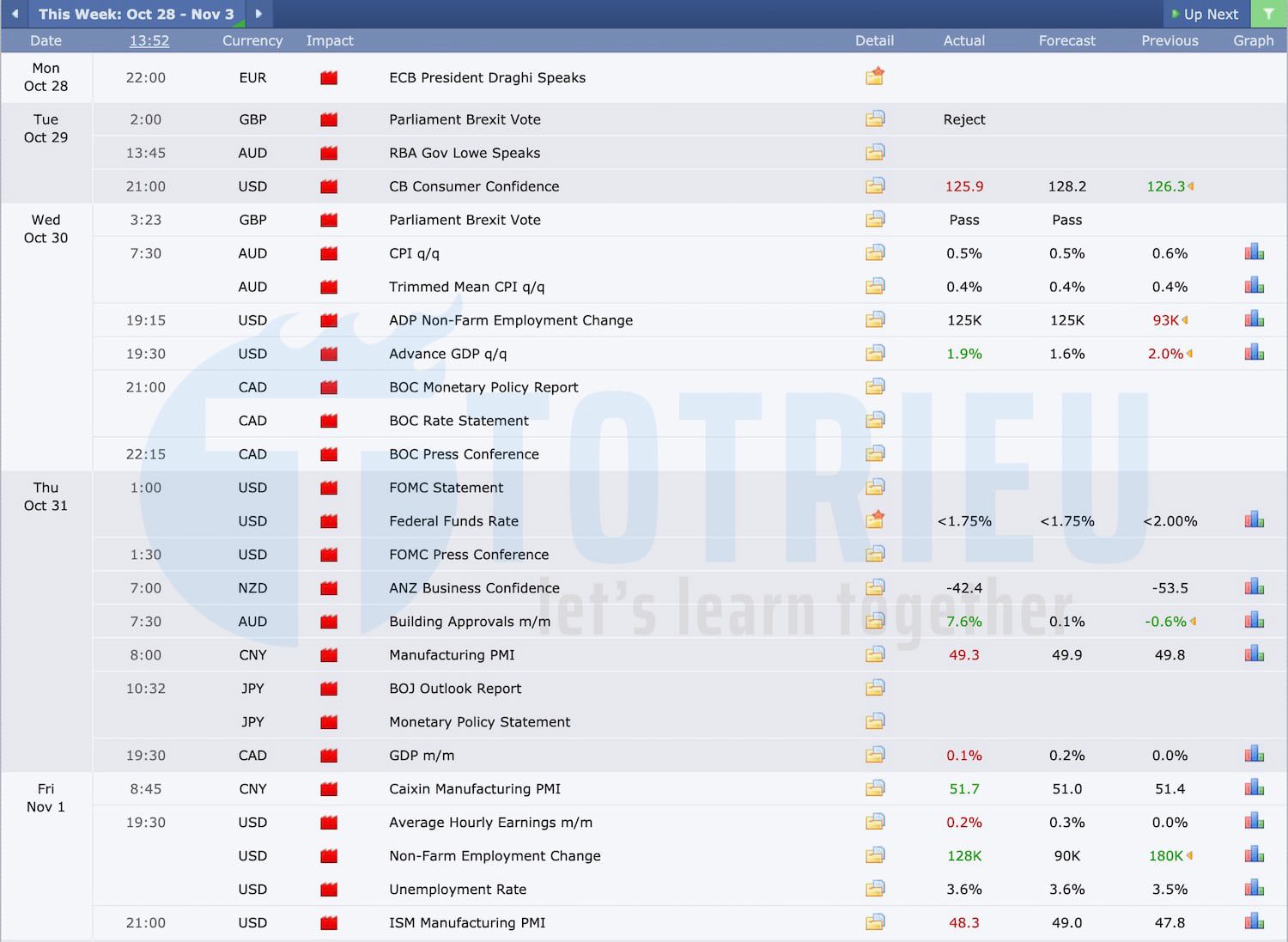Advance to next week with the right arrow
Screen dimensions: 1288x942
(259, 14)
